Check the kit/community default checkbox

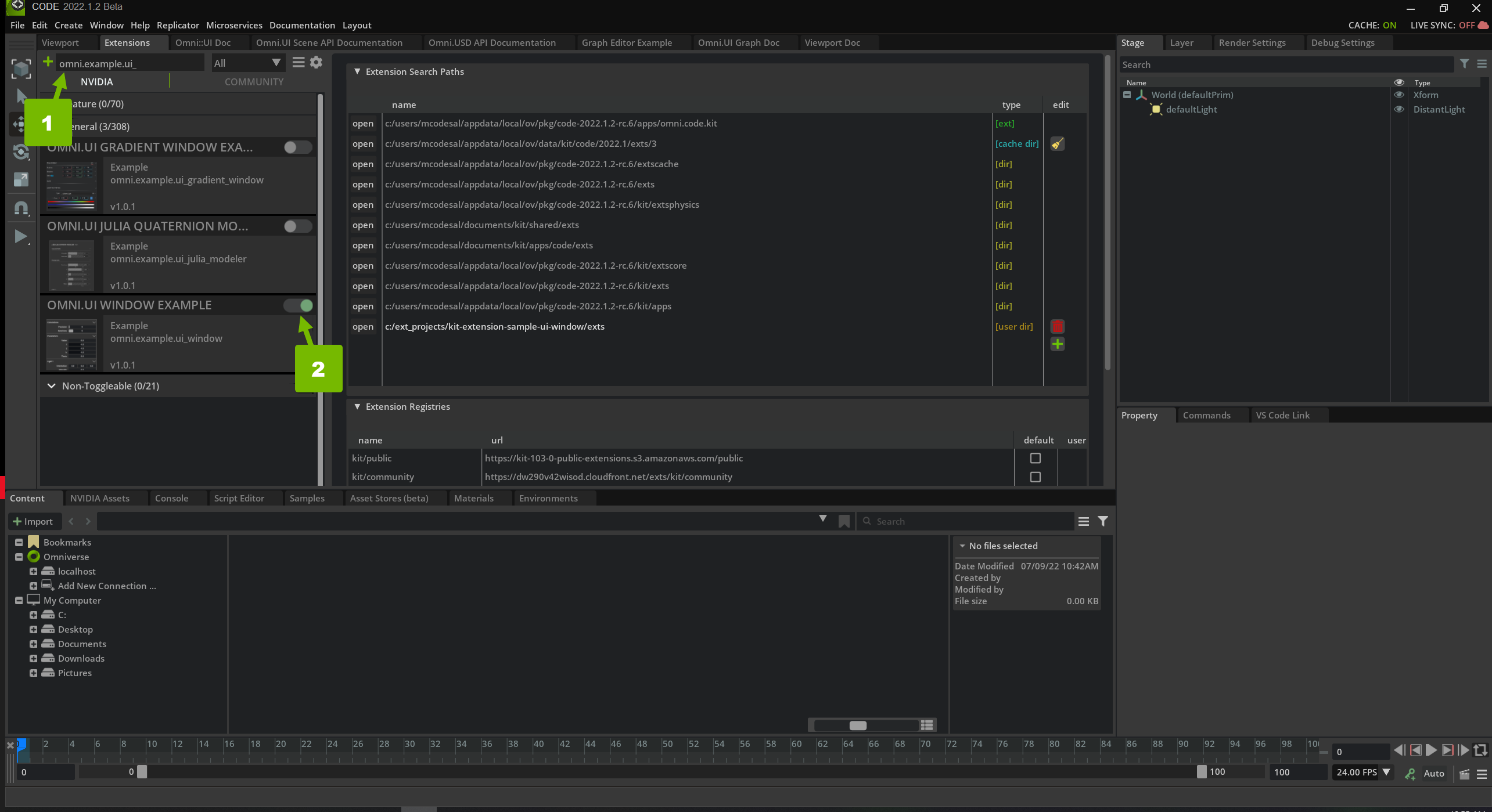(1035, 477)
